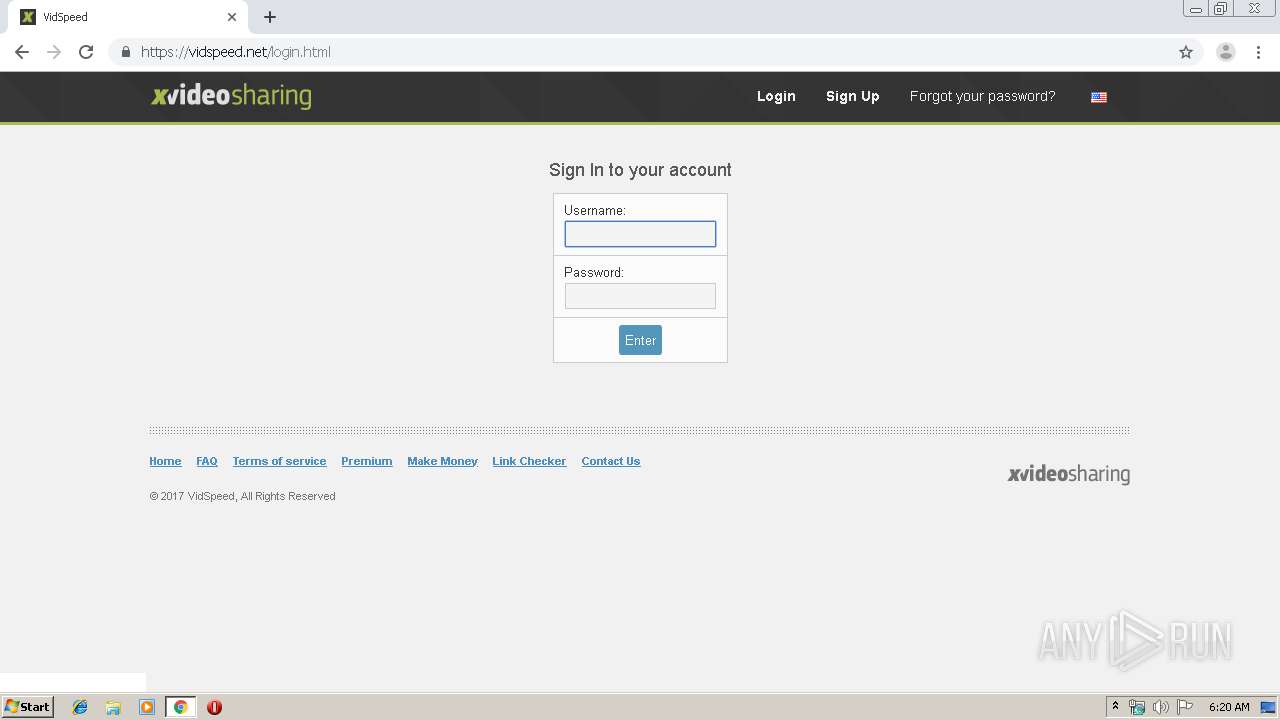Image resolution: width=1280 pixels, height=720 pixels.
Task: Open the media player taskbar icon
Action: point(147,707)
